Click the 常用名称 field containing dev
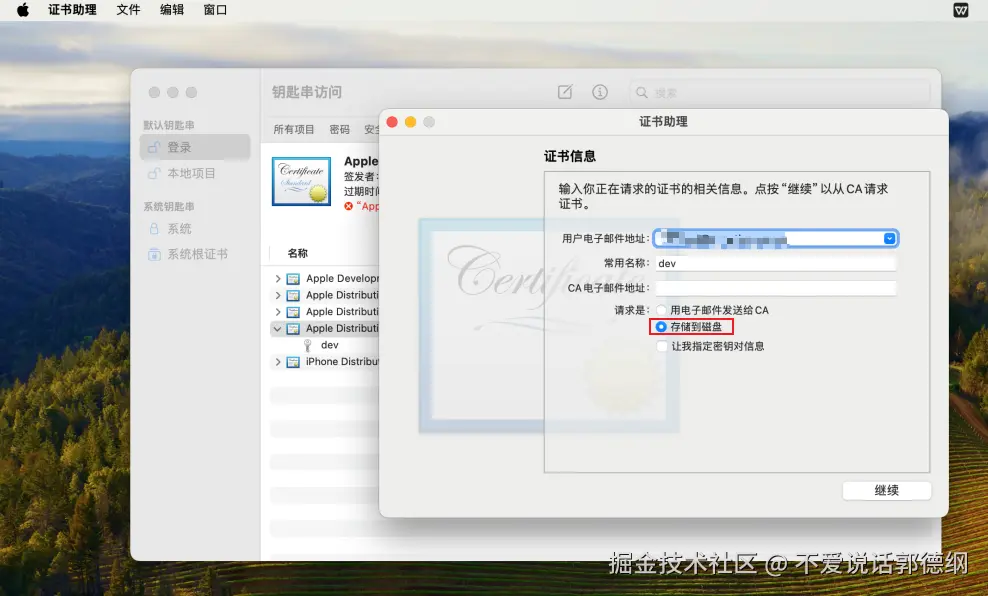 tap(776, 263)
